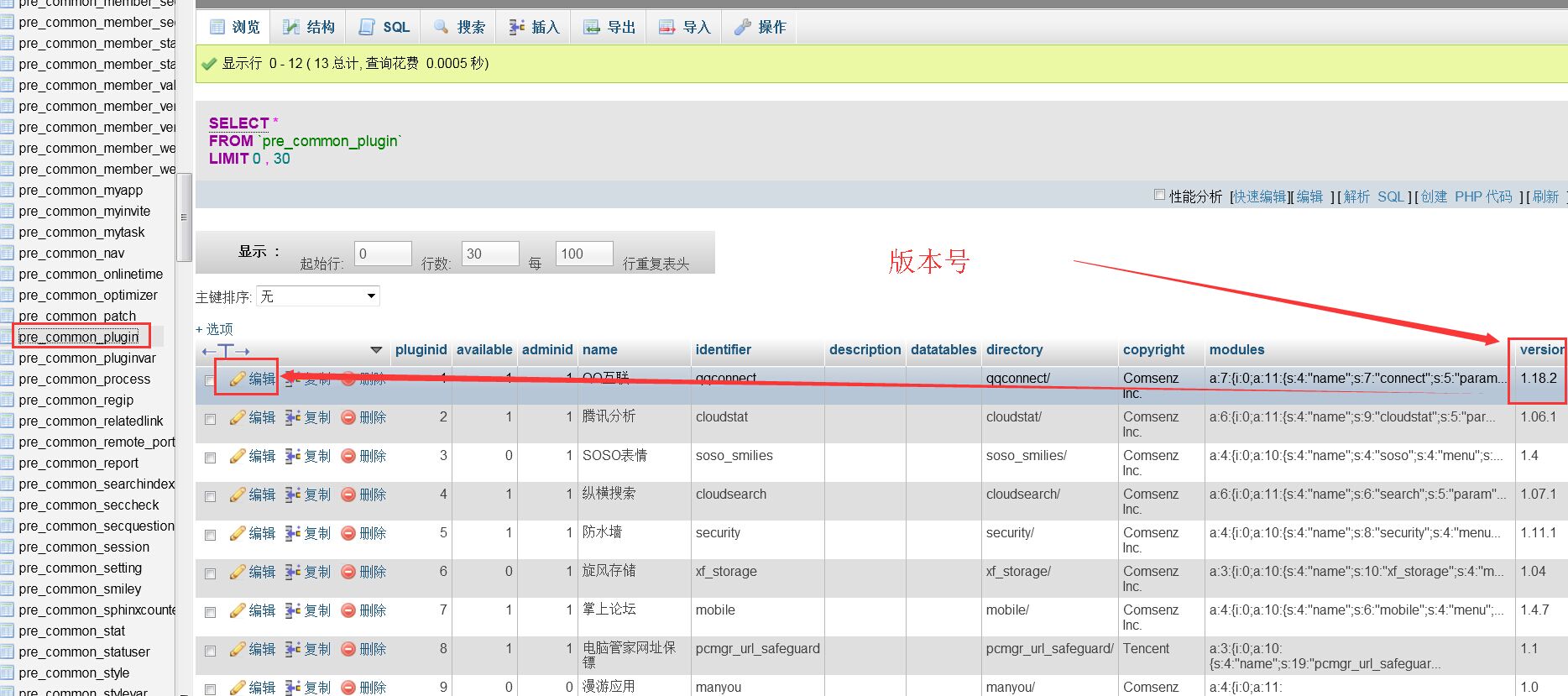This screenshot has width=1568, height=696.
Task: Click the copy icon for xf_storage row
Action: 293,572
